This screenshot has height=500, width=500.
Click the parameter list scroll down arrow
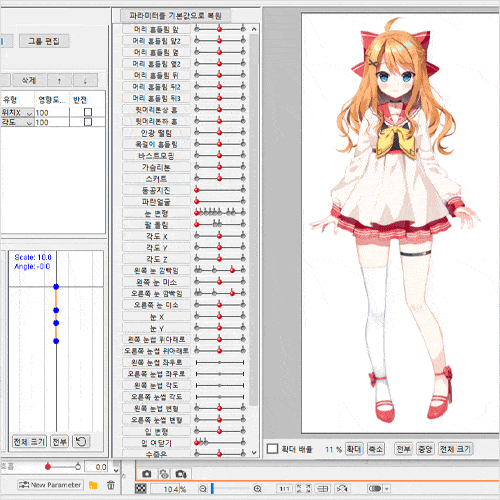[254, 452]
